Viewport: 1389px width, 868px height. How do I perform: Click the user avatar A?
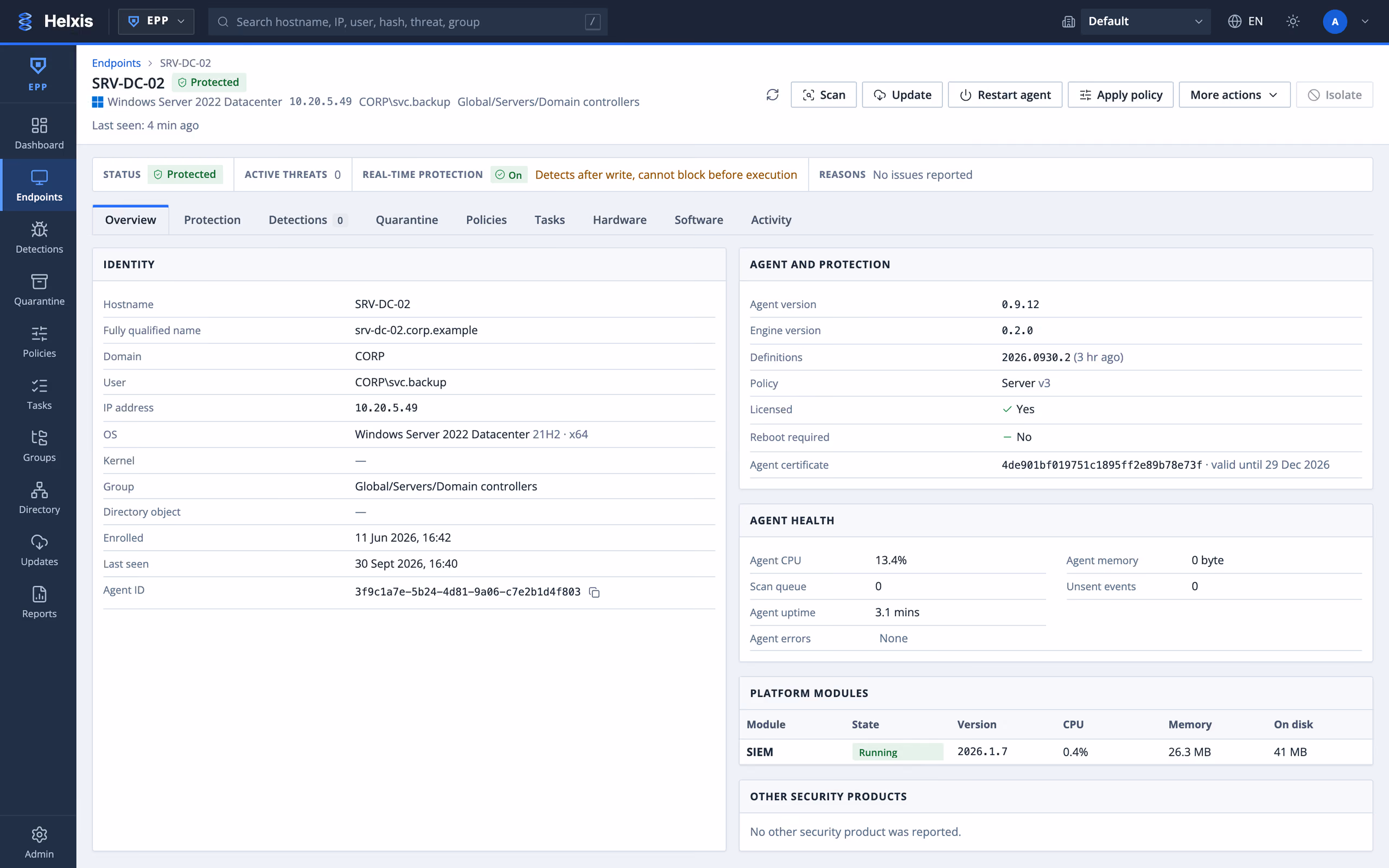(x=1335, y=22)
